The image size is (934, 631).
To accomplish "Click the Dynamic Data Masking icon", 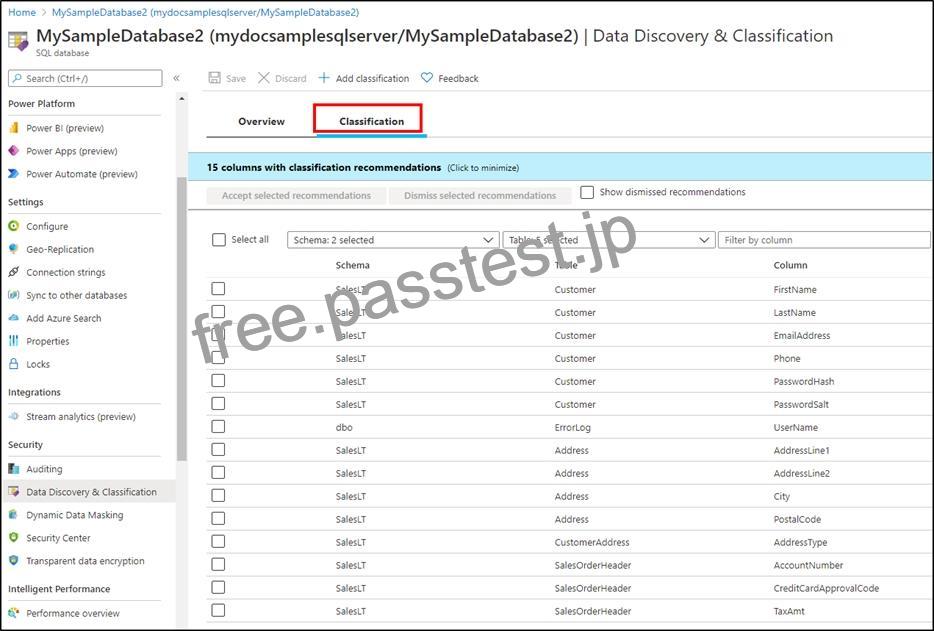I will (x=14, y=514).
